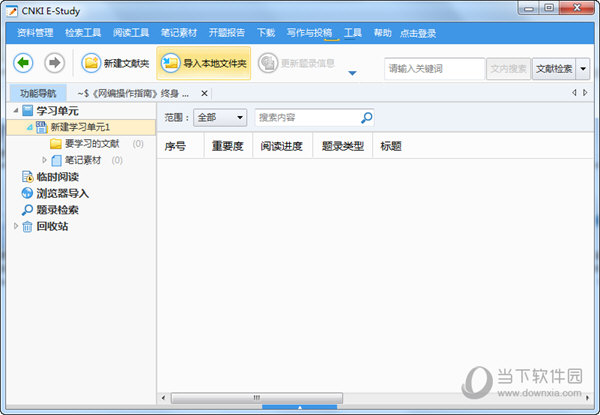Screen dimensions: 600x415
Task: Click the scrollbar right arrow
Action: 588,398
